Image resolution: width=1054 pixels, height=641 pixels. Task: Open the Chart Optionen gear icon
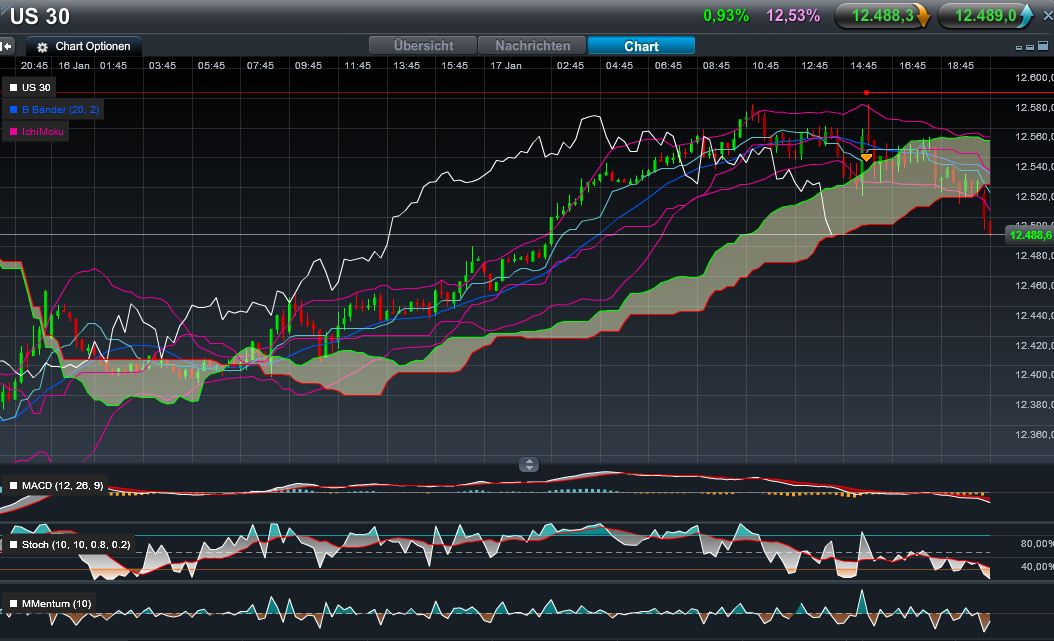click(x=41, y=45)
